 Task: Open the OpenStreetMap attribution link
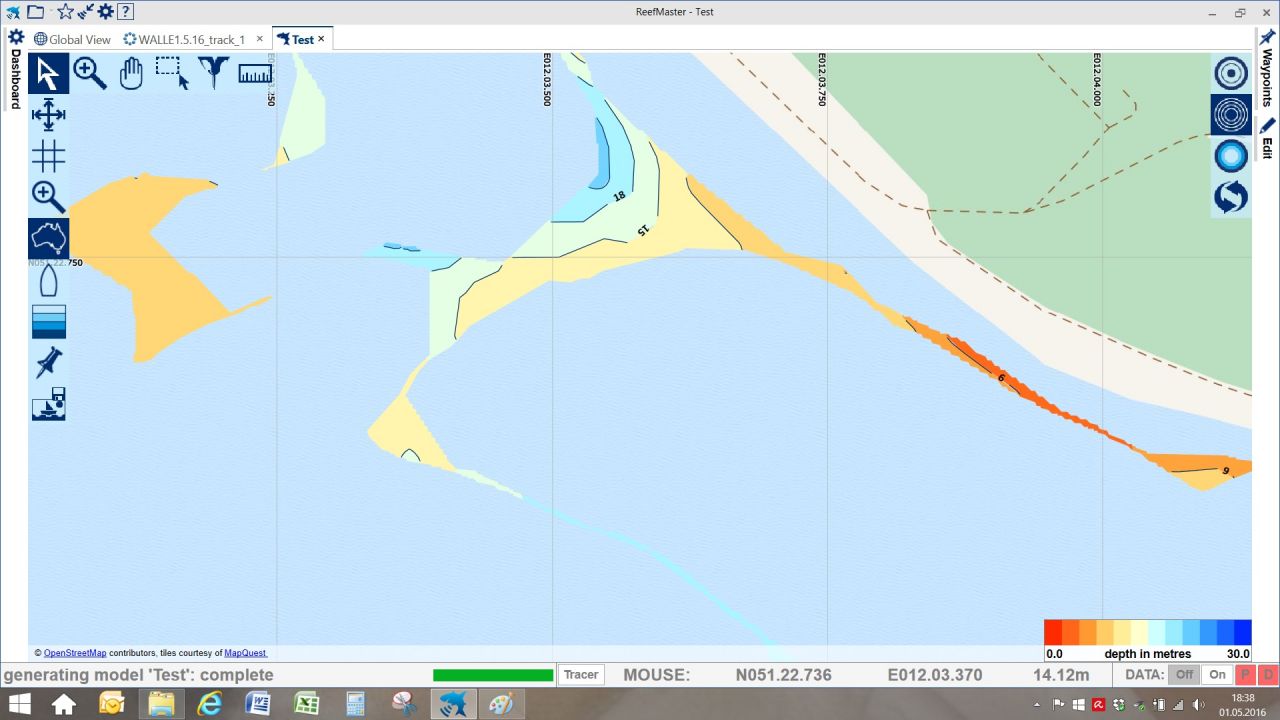tap(75, 653)
